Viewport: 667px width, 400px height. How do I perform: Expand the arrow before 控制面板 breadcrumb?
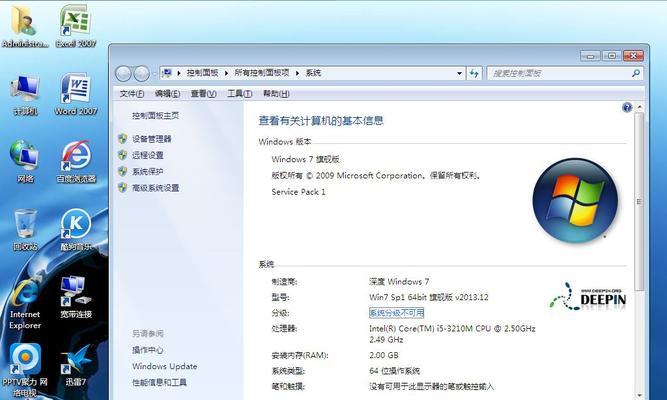[179, 73]
